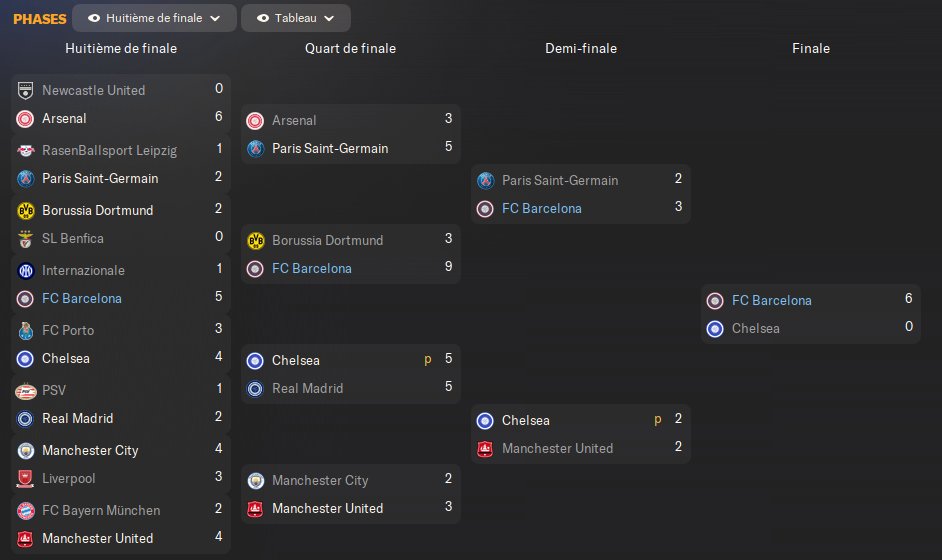Viewport: 942px width, 560px height.
Task: Click Chelsea's penalty 'p' marker in semi-final
Action: click(x=658, y=420)
